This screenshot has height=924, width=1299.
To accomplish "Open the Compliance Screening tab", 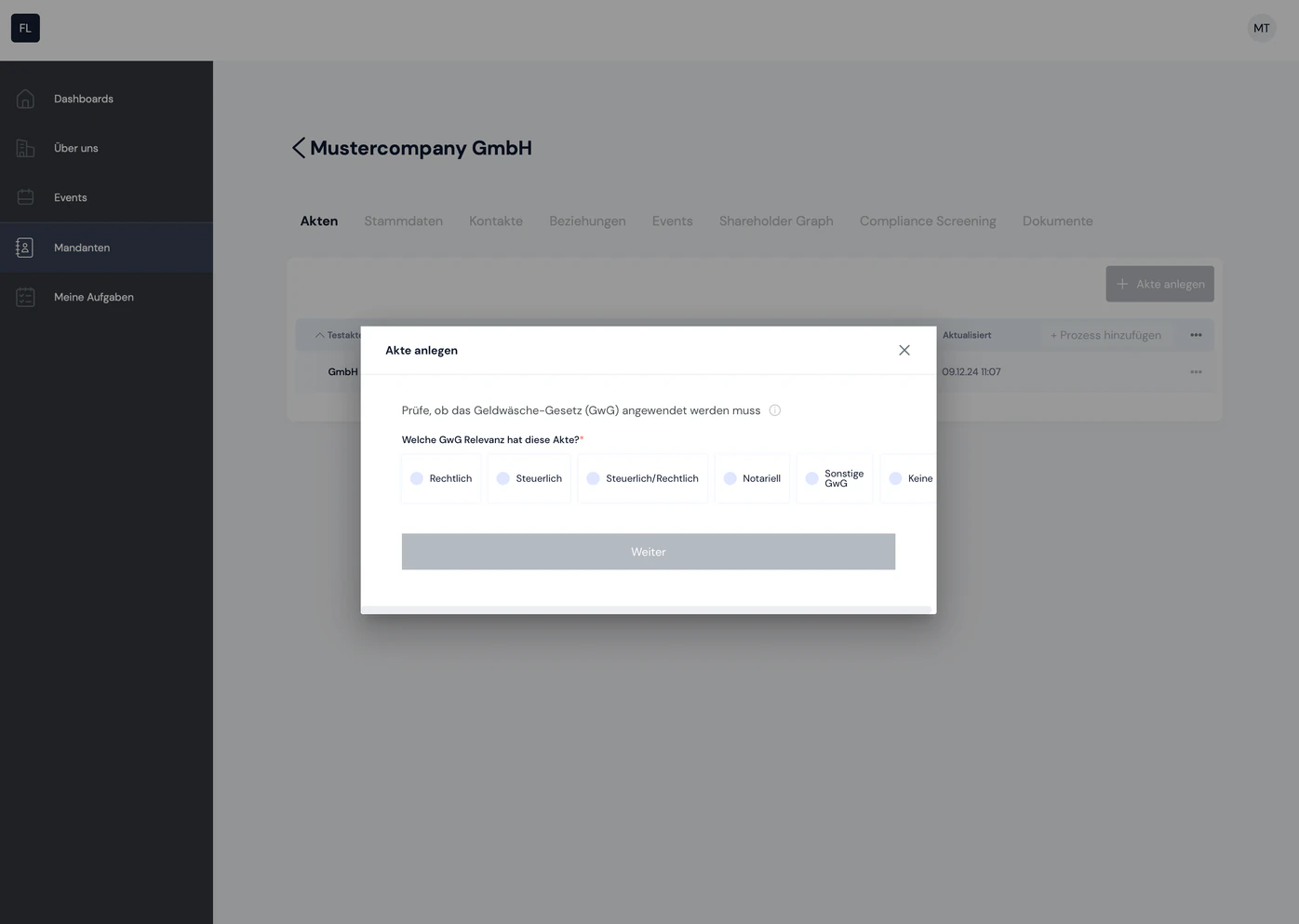I will tap(928, 221).
